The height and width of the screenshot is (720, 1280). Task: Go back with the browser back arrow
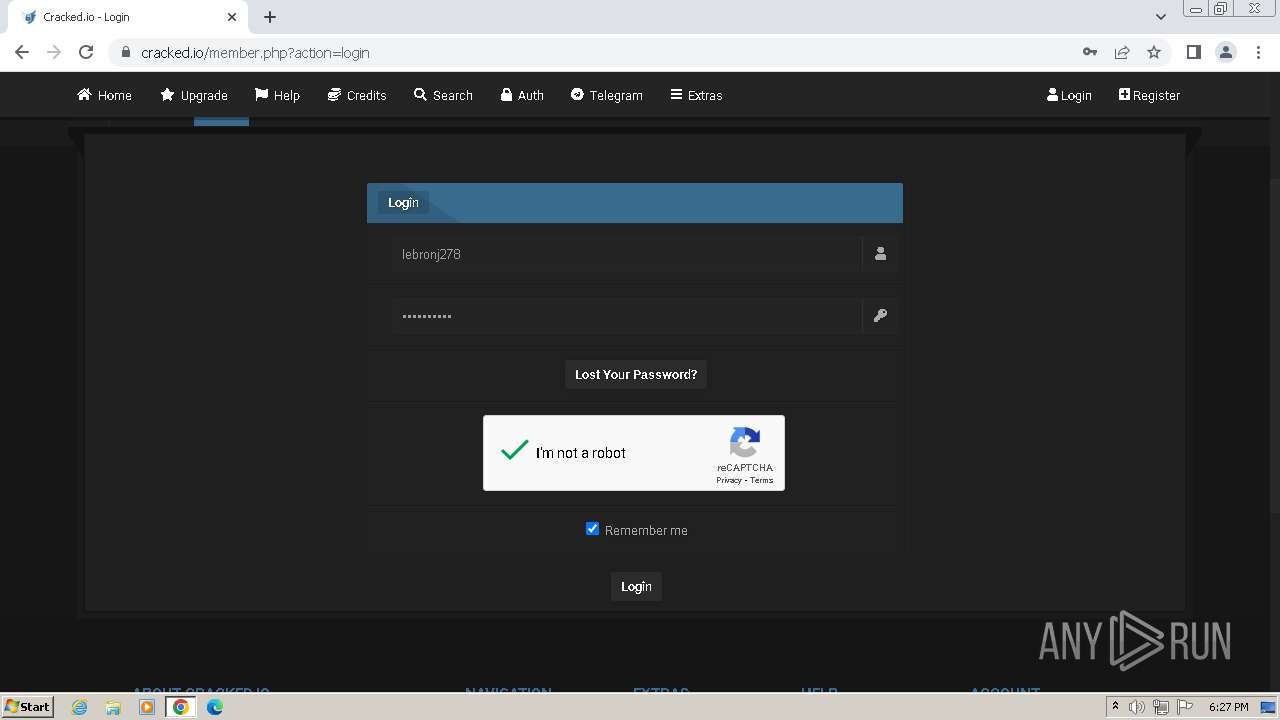point(22,52)
